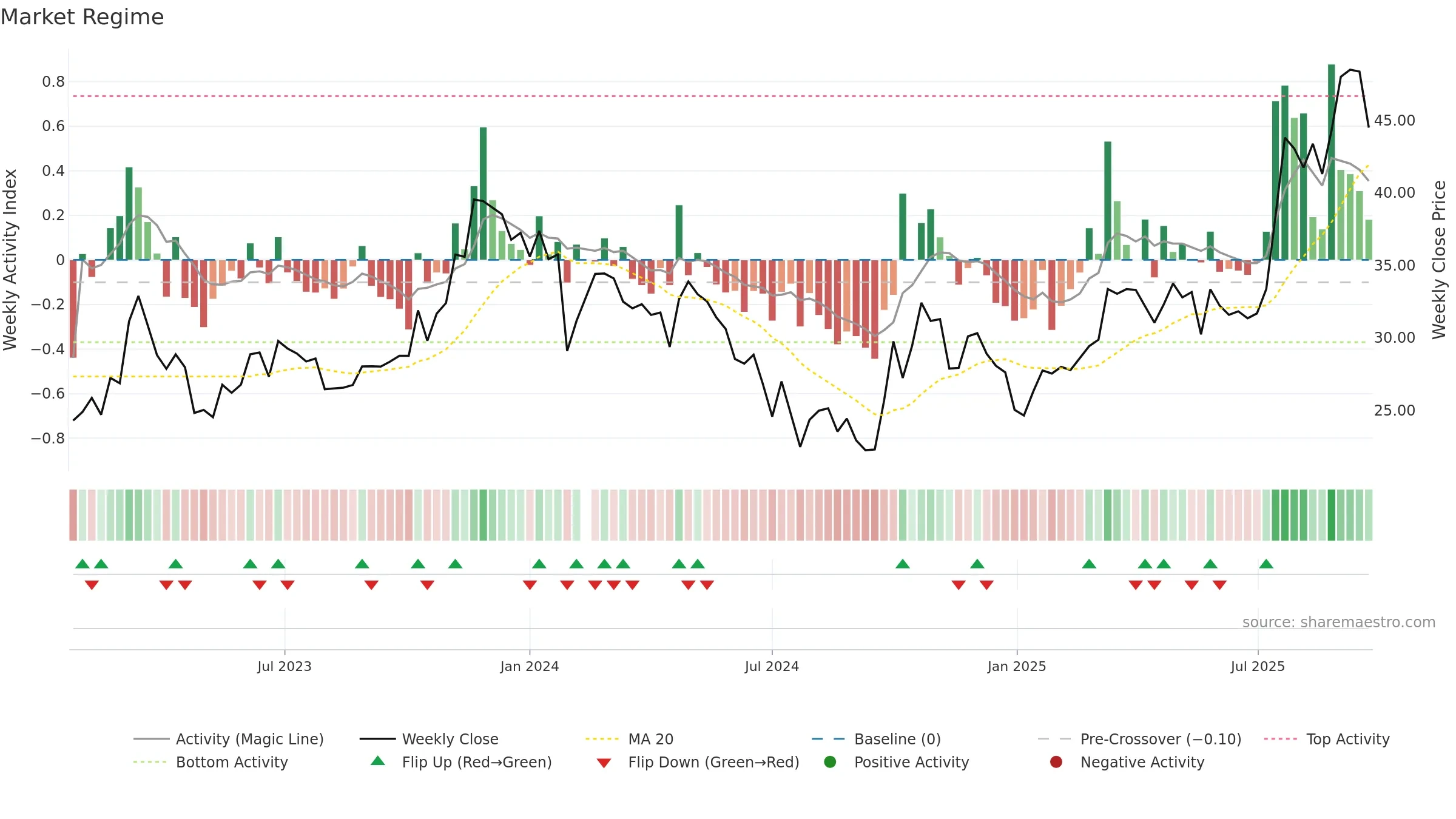1456x819 pixels.
Task: Toggle Top Activity legend entry
Action: tap(1327, 739)
